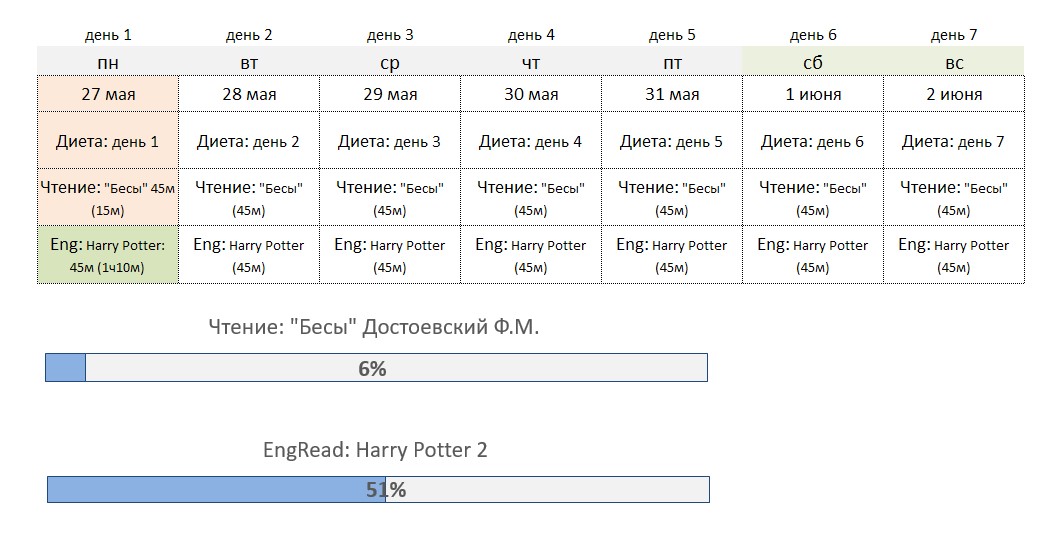Select Eng: Harry Potter cell under 31 мая

[x=672, y=255]
